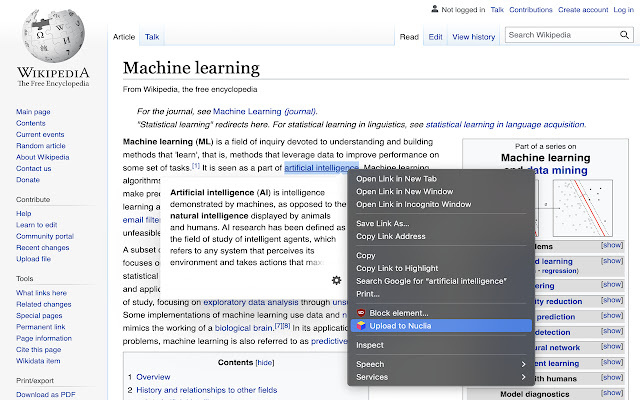The image size is (640, 400).
Task: Open a Random article
Action: pyautogui.click(x=40, y=146)
